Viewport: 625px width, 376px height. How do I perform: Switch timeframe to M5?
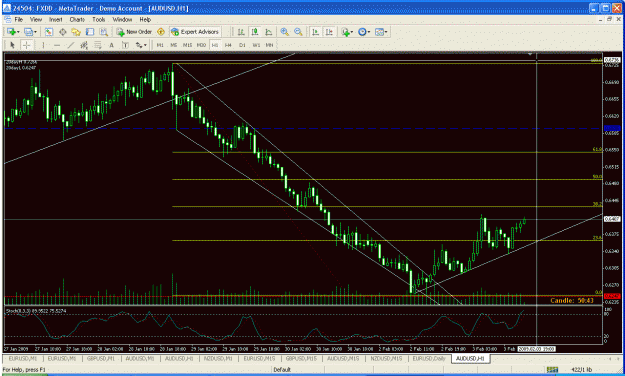[173, 45]
